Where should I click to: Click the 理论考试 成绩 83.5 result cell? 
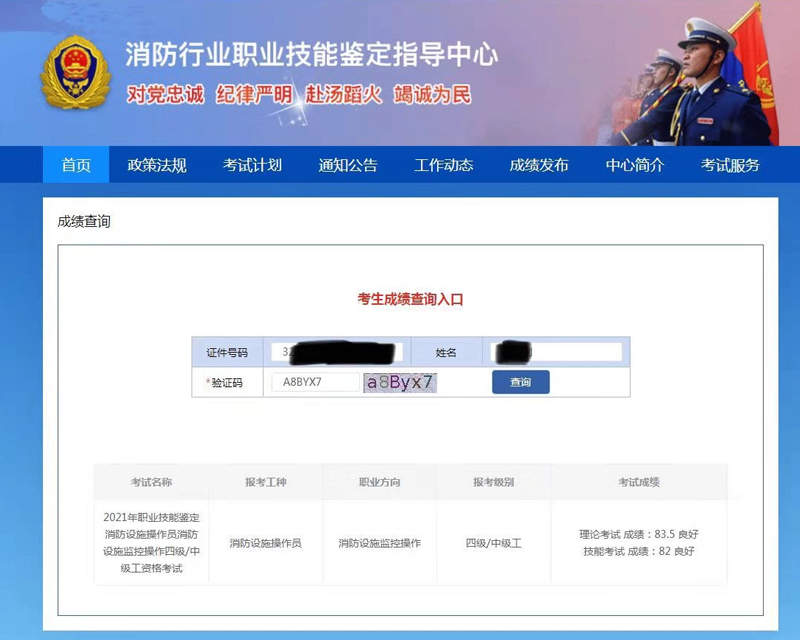tap(639, 534)
